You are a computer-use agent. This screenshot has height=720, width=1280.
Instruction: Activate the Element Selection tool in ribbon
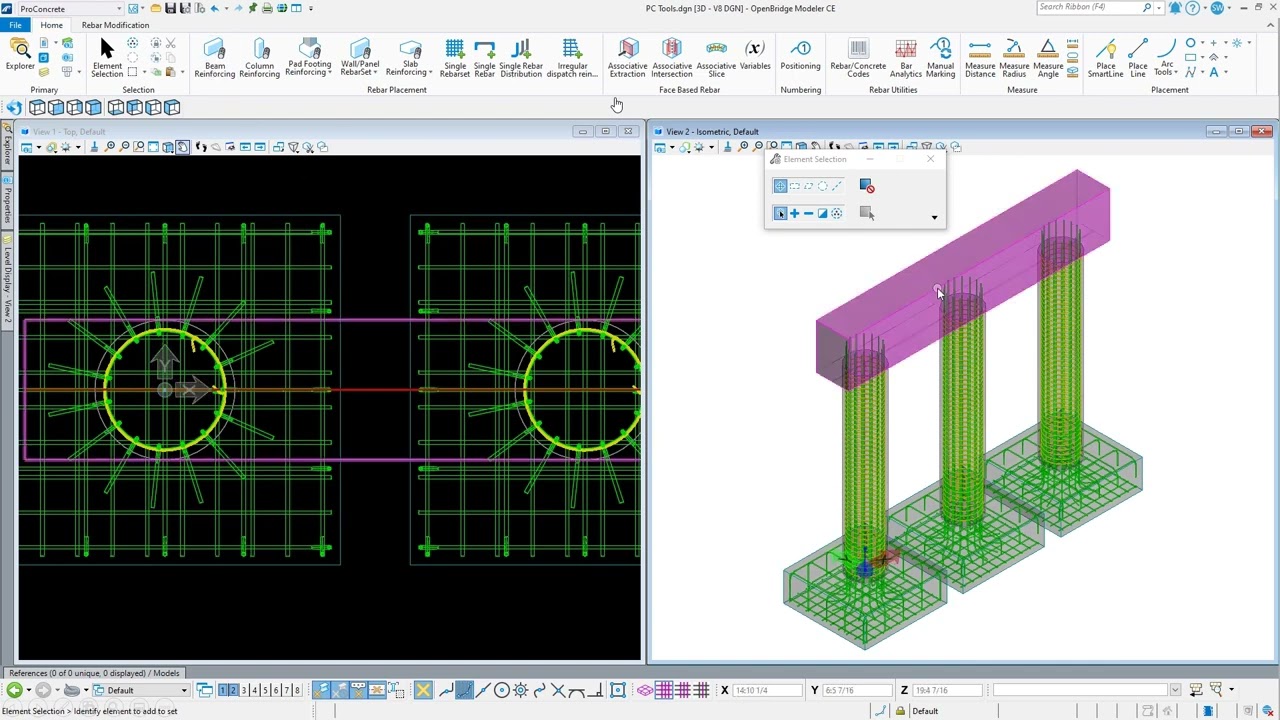[x=107, y=58]
